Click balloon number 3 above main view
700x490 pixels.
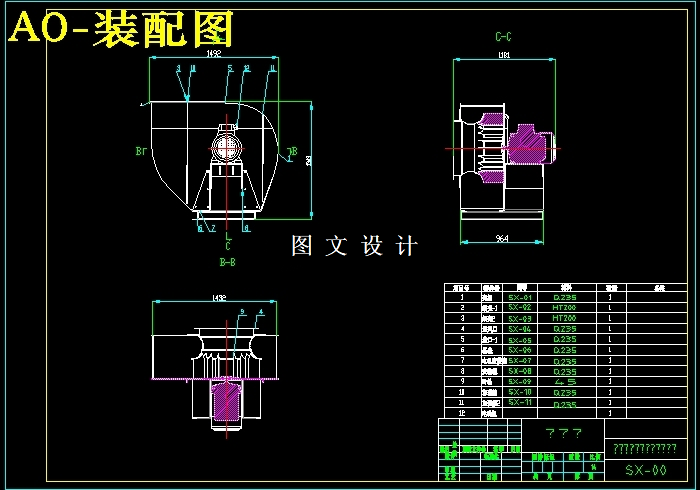click(x=179, y=68)
